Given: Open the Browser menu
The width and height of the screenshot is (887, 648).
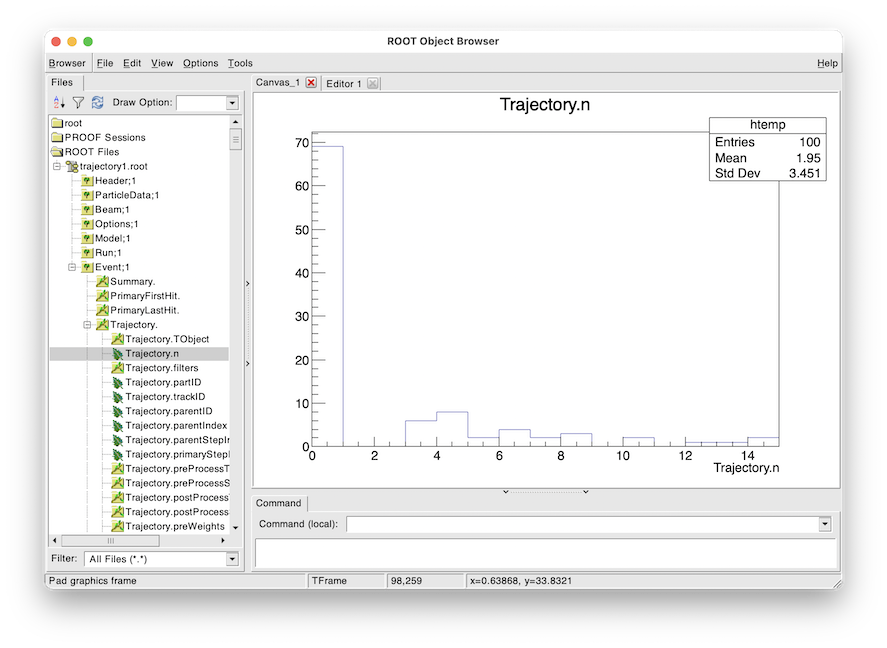Looking at the screenshot, I should pos(67,63).
